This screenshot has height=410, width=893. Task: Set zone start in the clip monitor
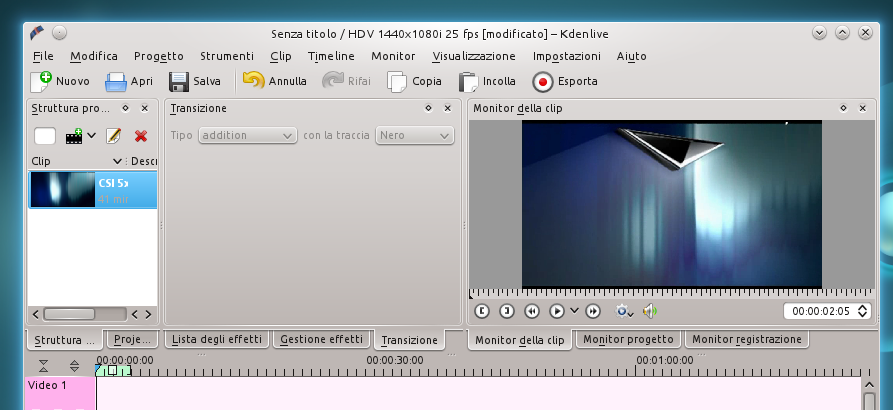coord(482,311)
